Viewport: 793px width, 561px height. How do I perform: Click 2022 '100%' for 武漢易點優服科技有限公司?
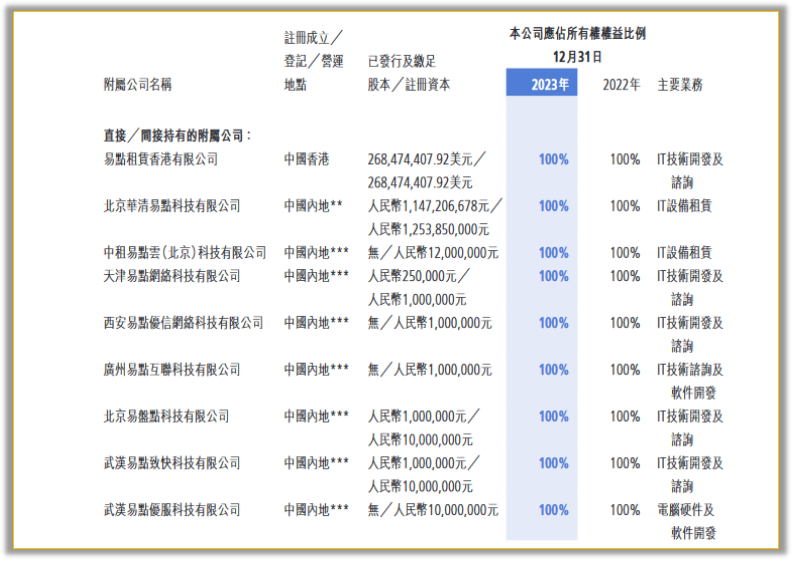(x=625, y=509)
